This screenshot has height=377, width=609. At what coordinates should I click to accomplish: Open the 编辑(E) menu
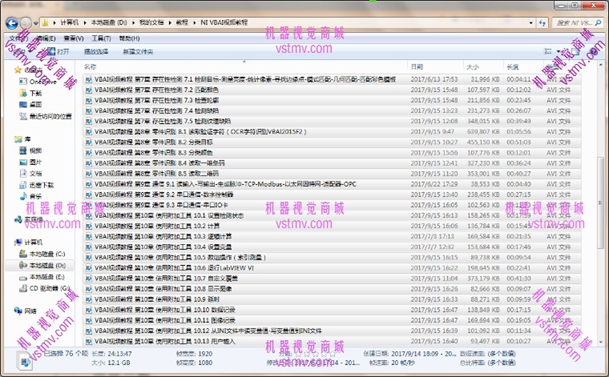pyautogui.click(x=46, y=38)
